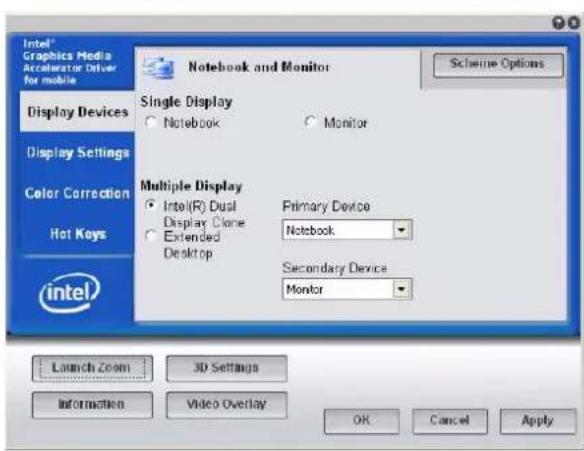Choose Extended Desktop radio button

pyautogui.click(x=151, y=236)
